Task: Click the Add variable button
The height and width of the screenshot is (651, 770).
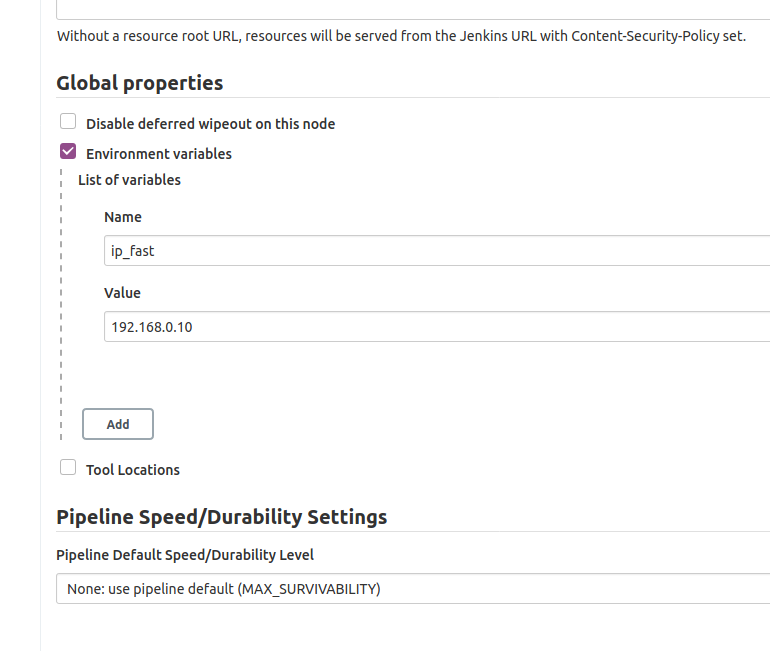Action: [x=118, y=424]
